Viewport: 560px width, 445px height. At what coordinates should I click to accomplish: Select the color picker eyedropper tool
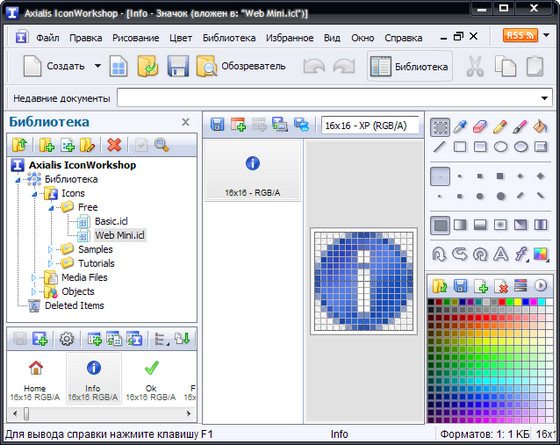pos(460,127)
